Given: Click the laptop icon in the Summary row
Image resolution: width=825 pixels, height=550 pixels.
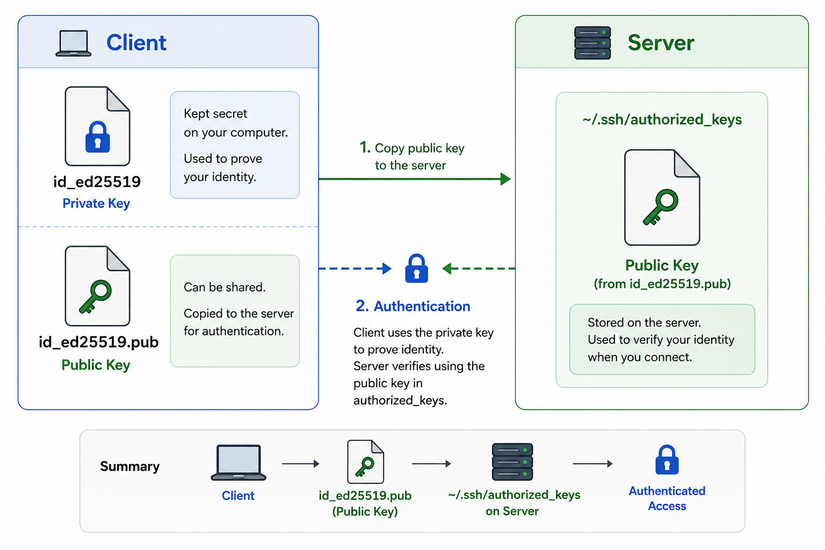Looking at the screenshot, I should 238,463.
